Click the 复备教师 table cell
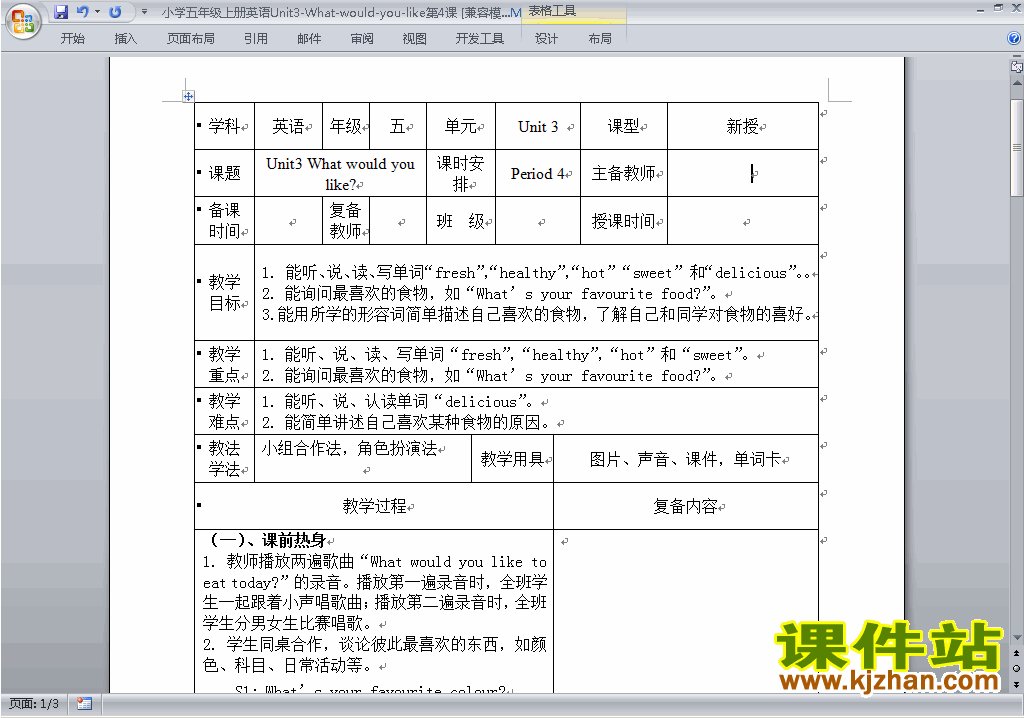The width and height of the screenshot is (1024, 718). [345, 221]
